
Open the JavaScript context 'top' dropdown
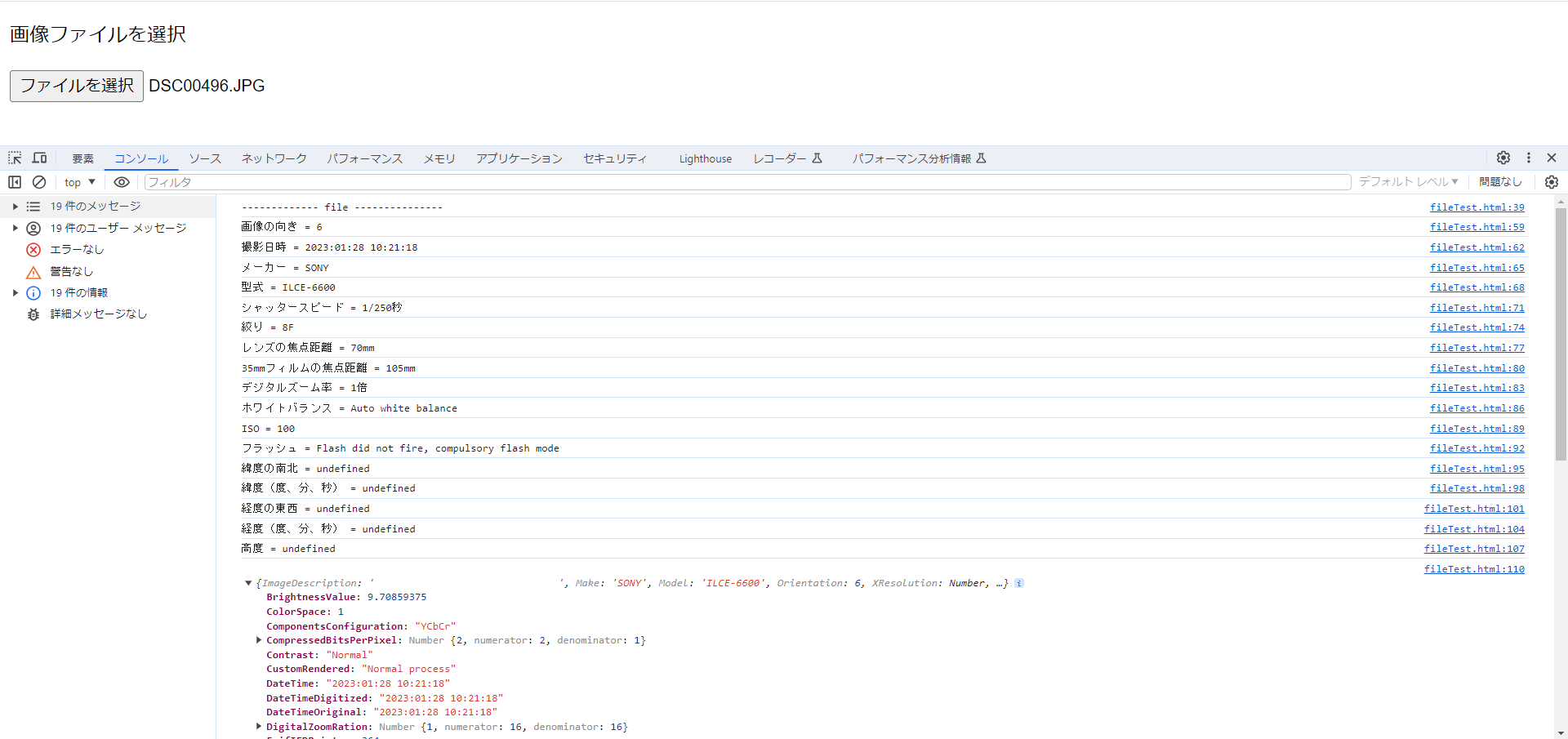point(78,182)
